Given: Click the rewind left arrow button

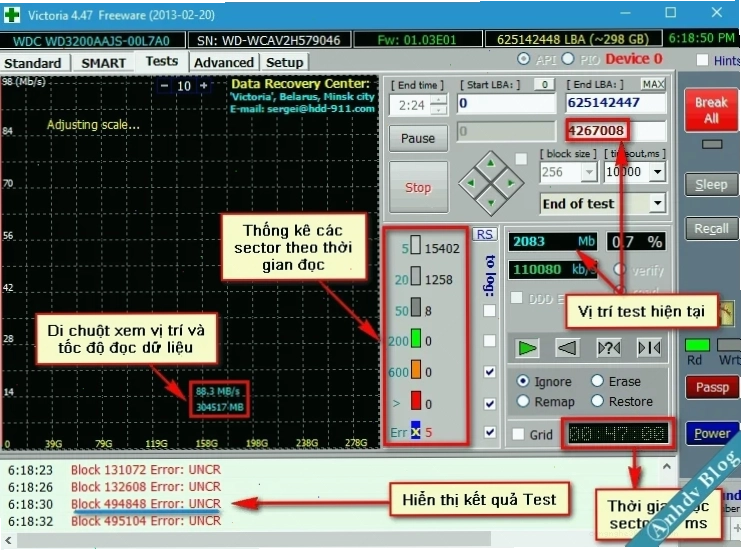Looking at the screenshot, I should [567, 349].
